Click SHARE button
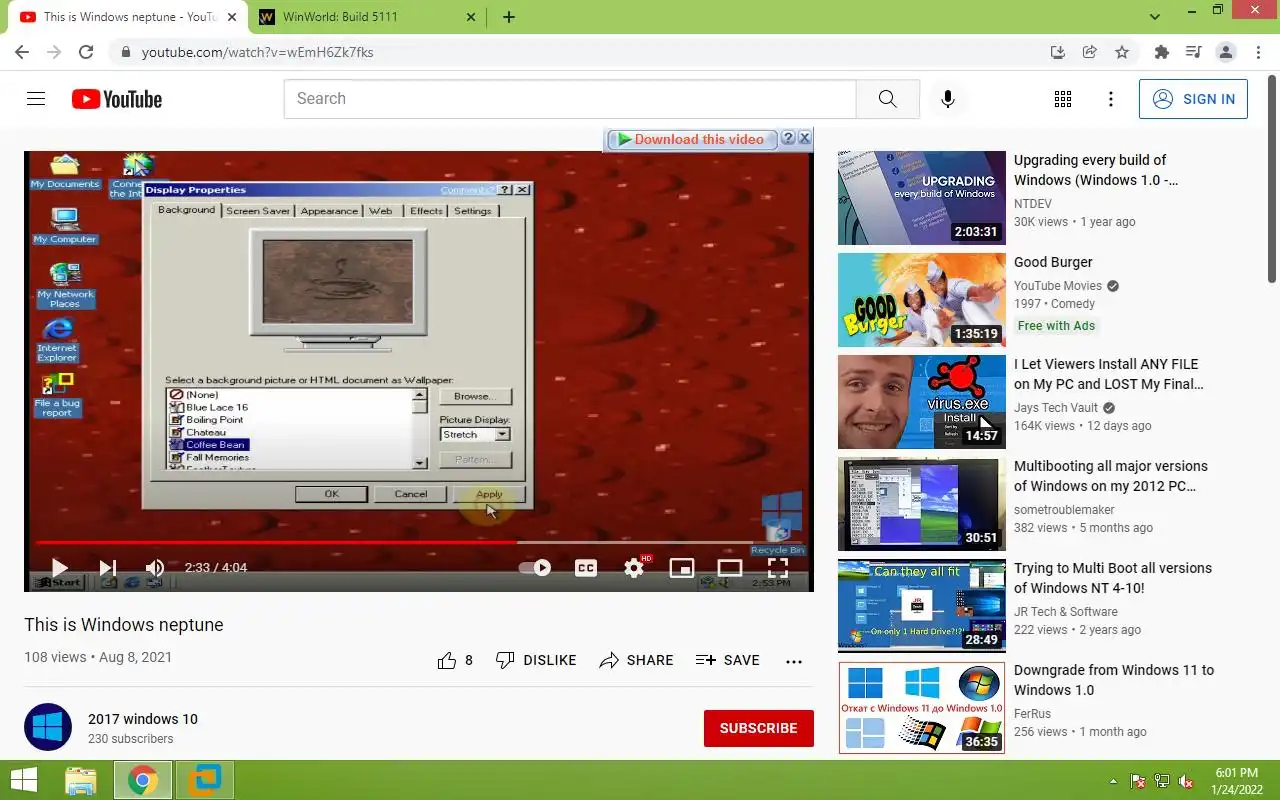1280x800 pixels. tap(636, 660)
